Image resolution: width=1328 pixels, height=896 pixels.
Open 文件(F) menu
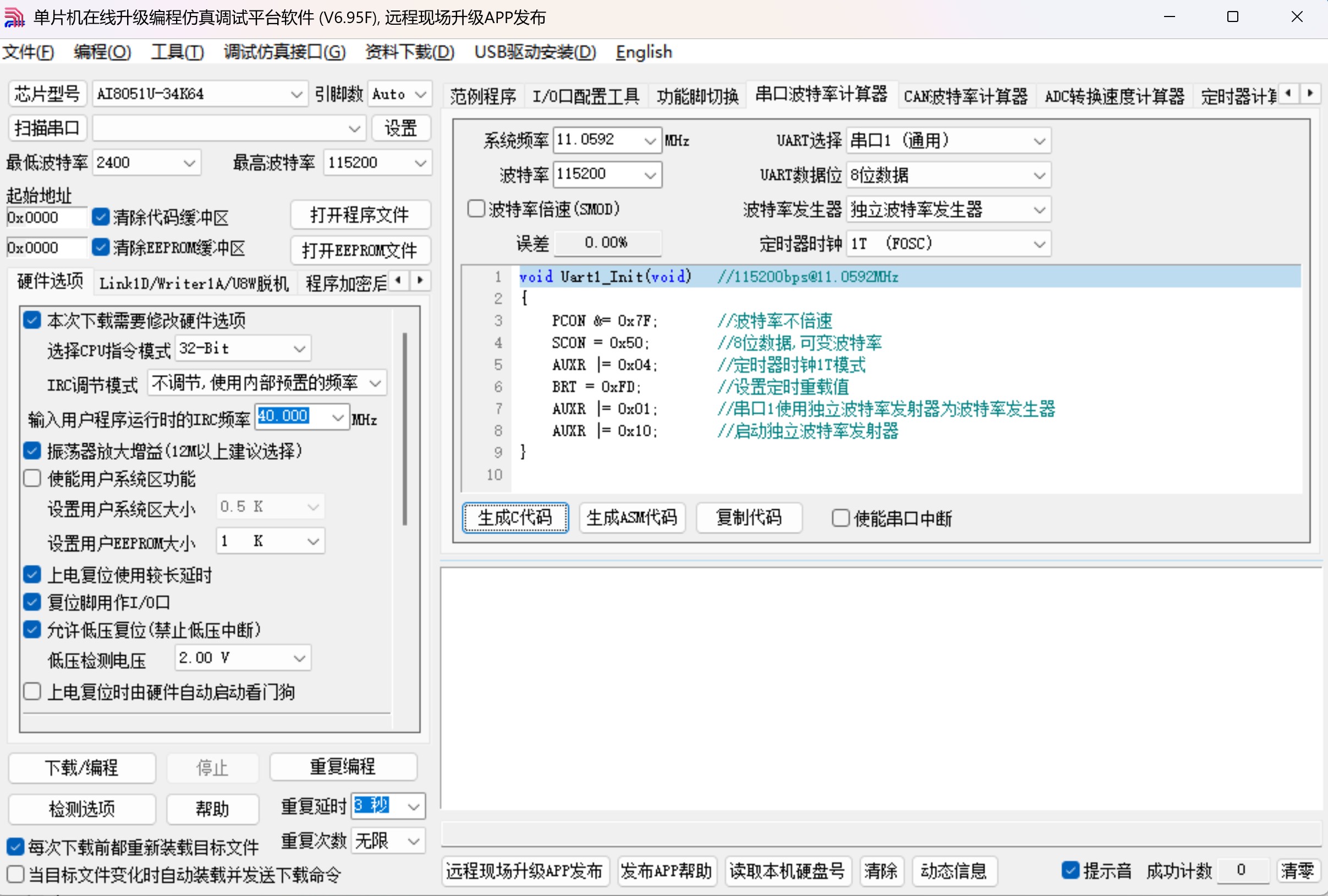pos(28,52)
